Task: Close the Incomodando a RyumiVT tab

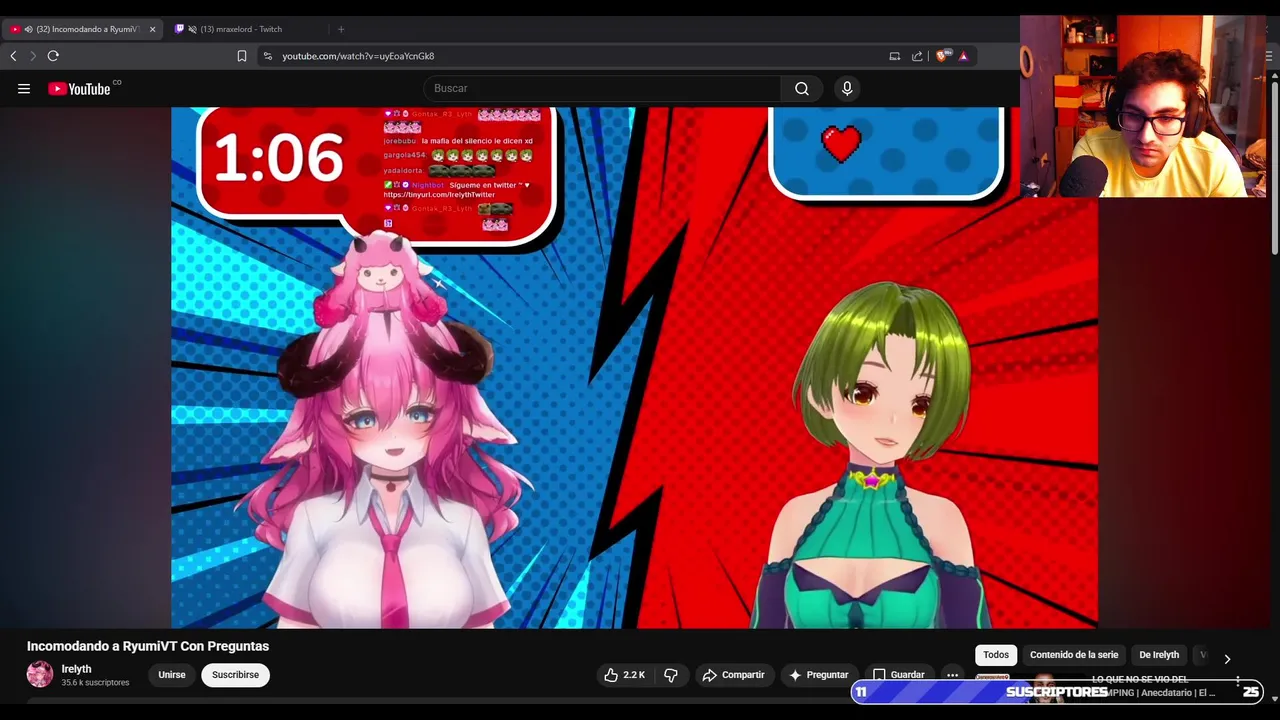Action: (x=152, y=29)
